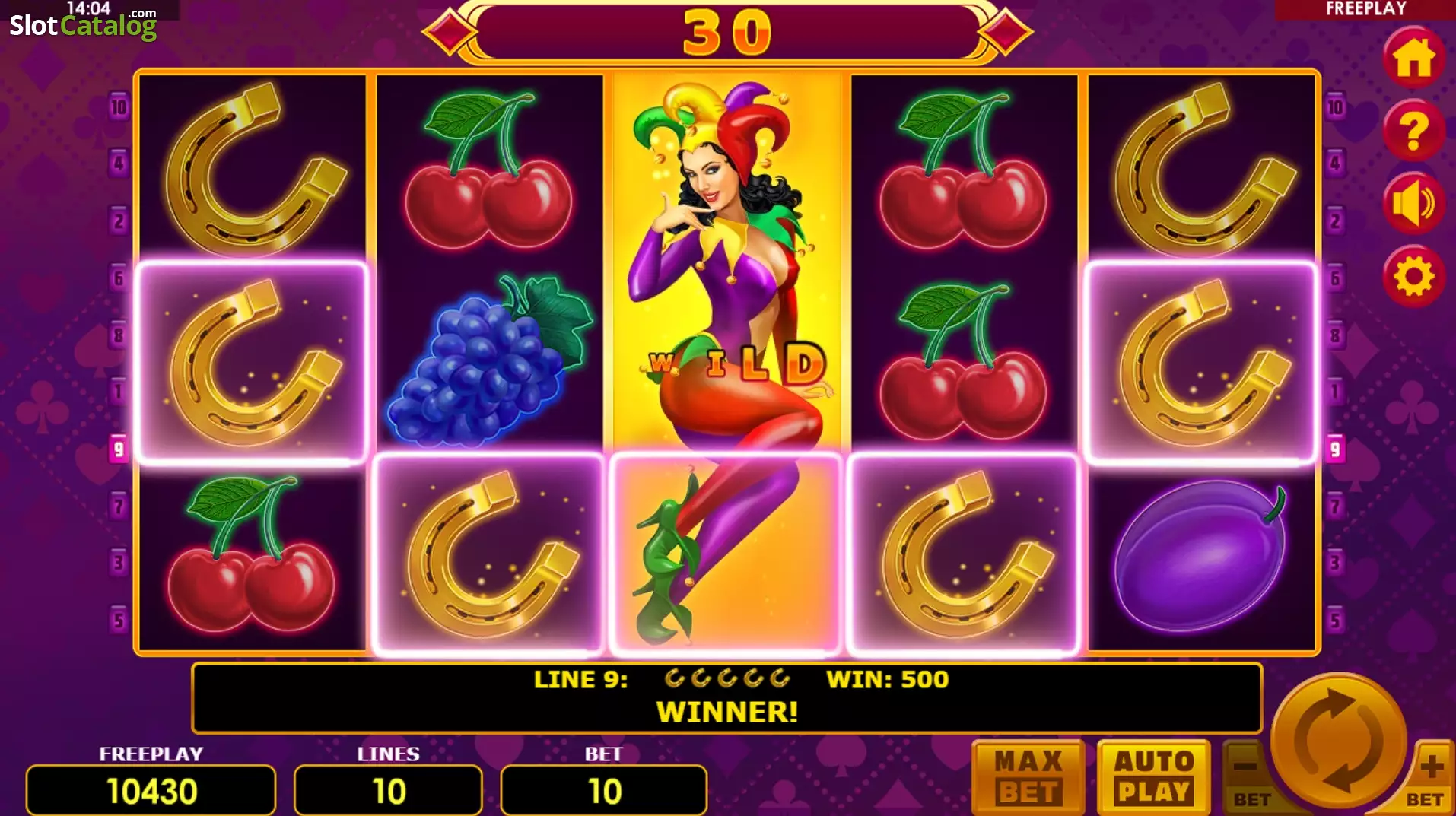1456x816 pixels.
Task: Click the Freeplay balance display
Action: tap(151, 791)
